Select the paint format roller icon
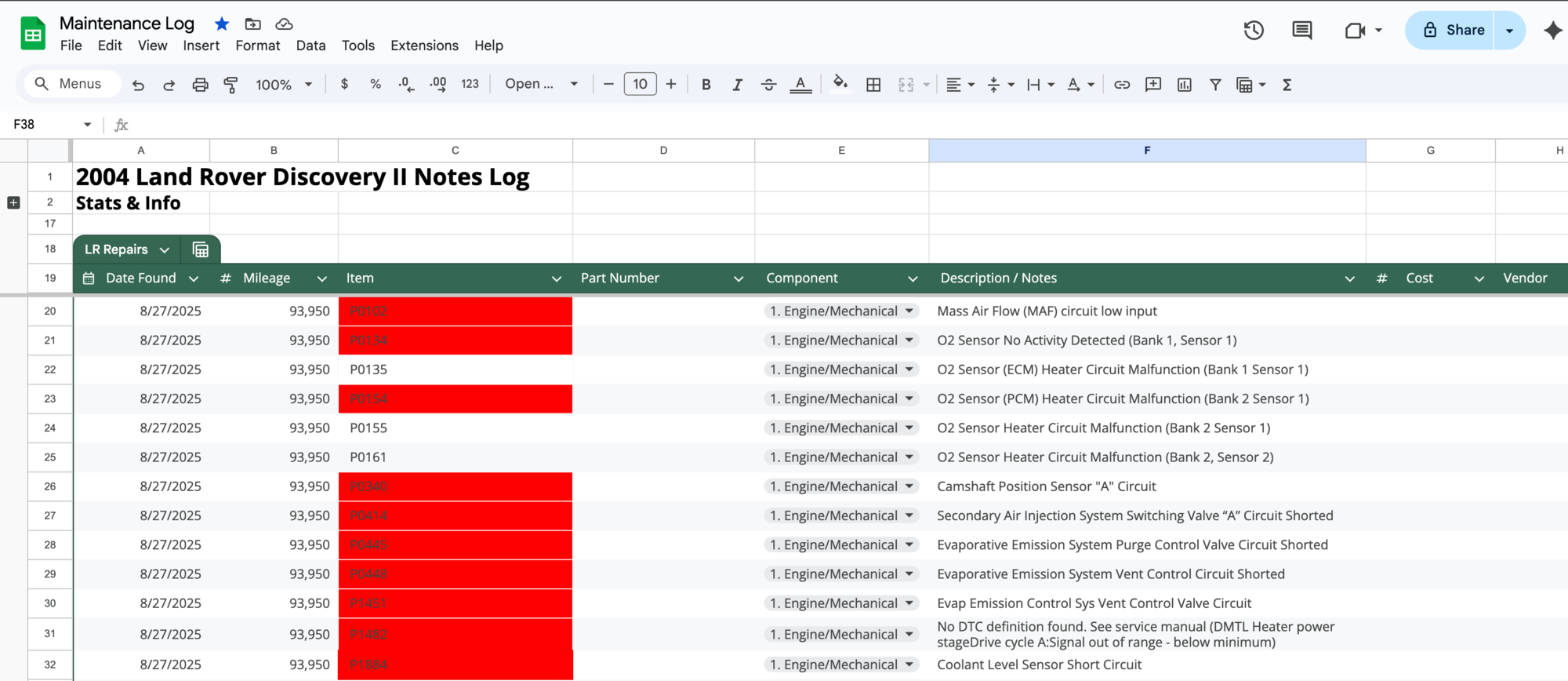Viewport: 1568px width, 681px height. click(x=230, y=85)
